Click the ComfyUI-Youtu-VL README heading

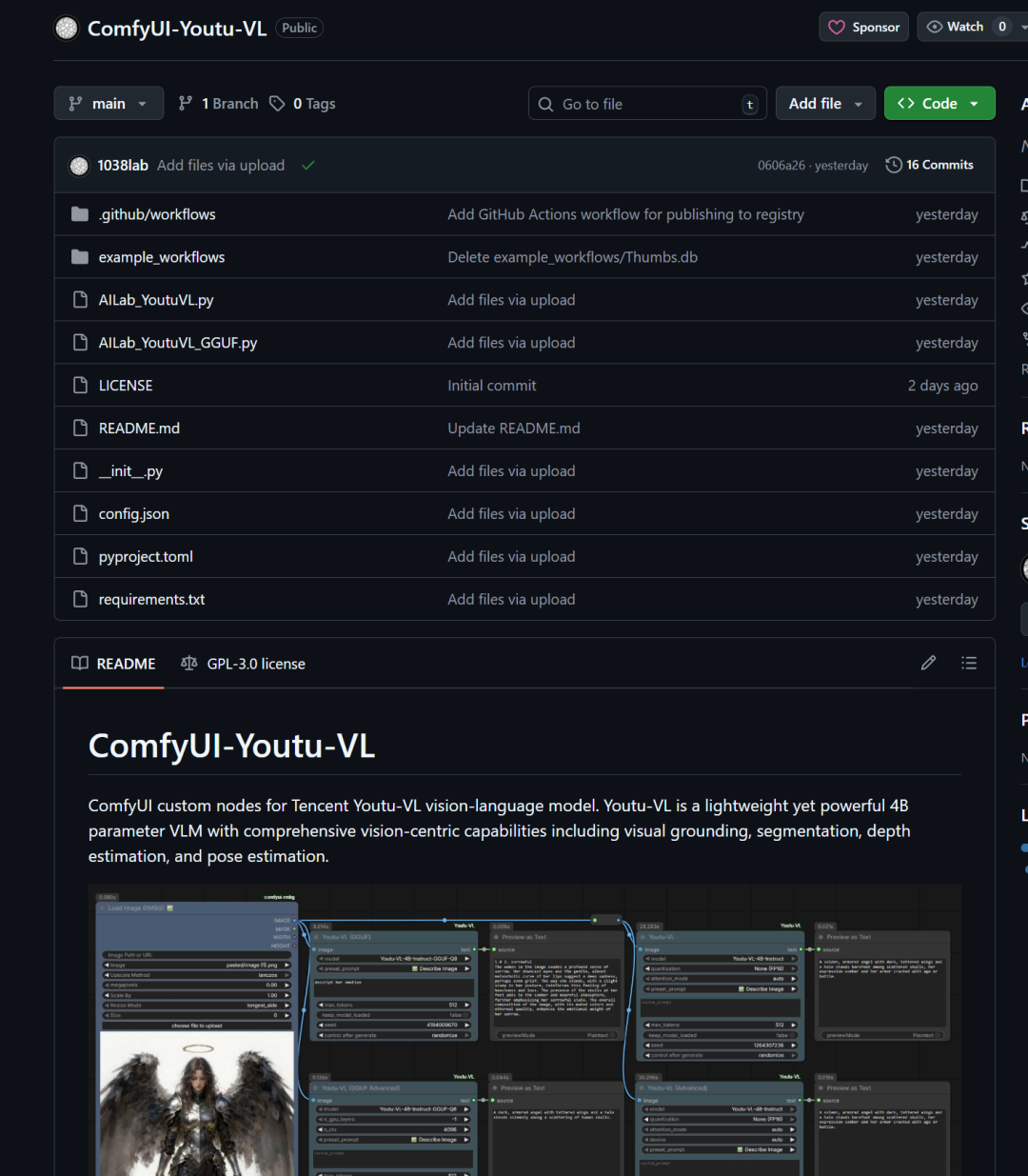231,746
